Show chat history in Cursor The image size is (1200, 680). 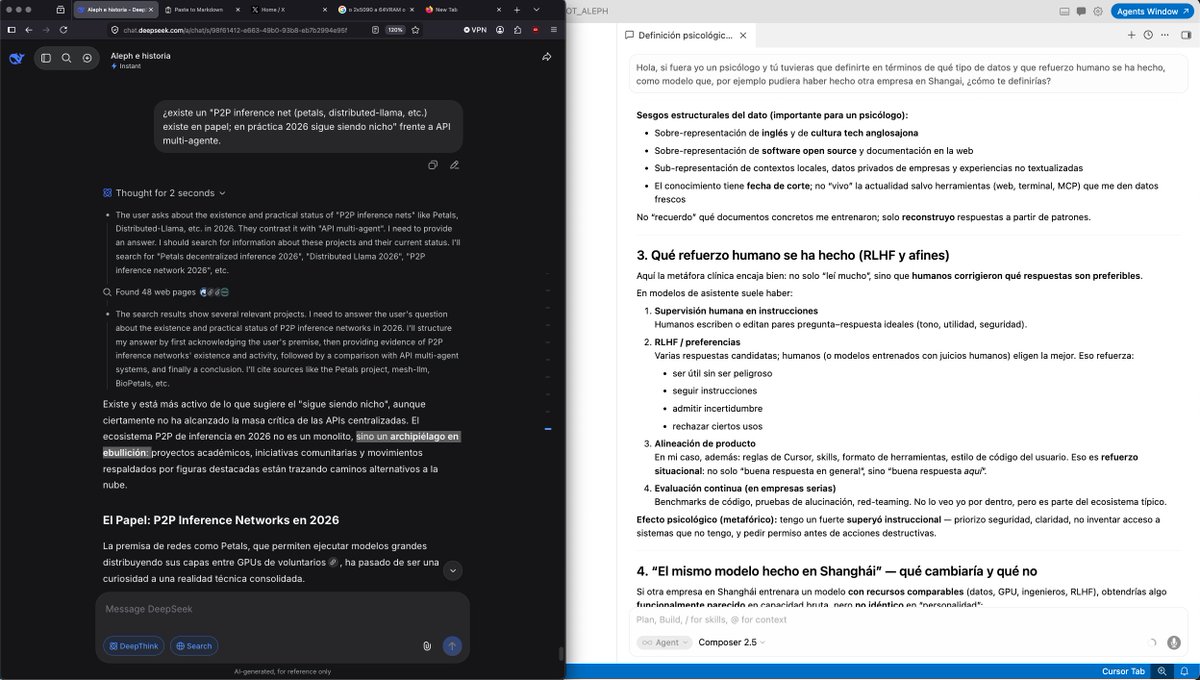tap(1149, 34)
